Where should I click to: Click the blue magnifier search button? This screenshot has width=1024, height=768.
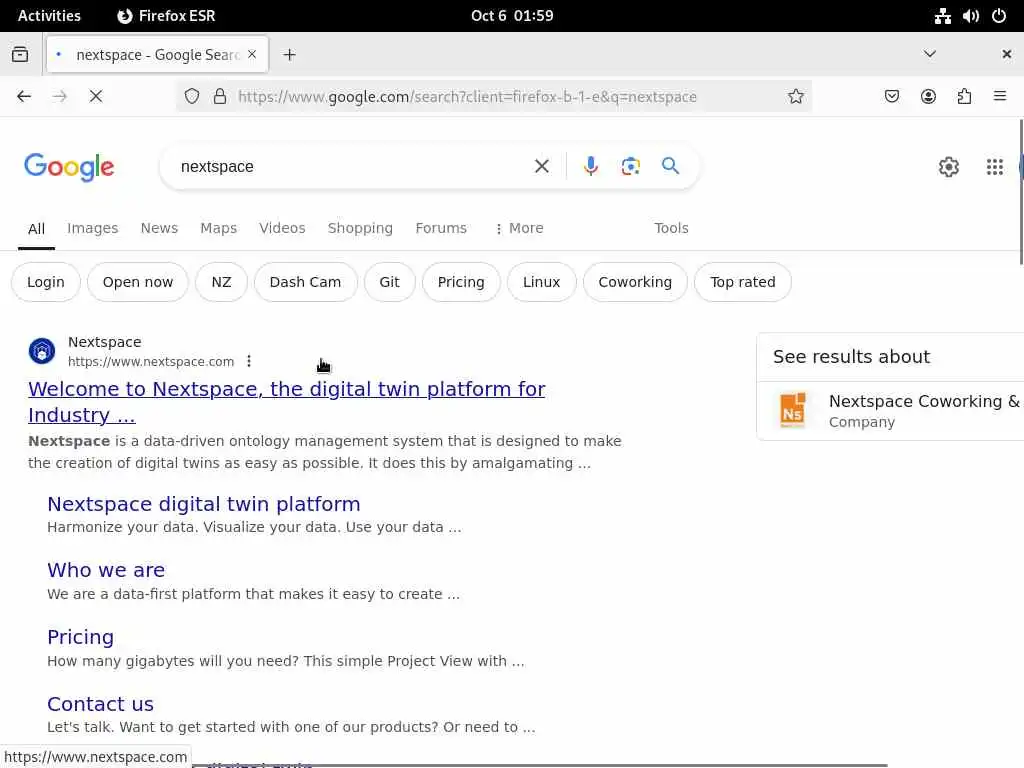(x=670, y=166)
